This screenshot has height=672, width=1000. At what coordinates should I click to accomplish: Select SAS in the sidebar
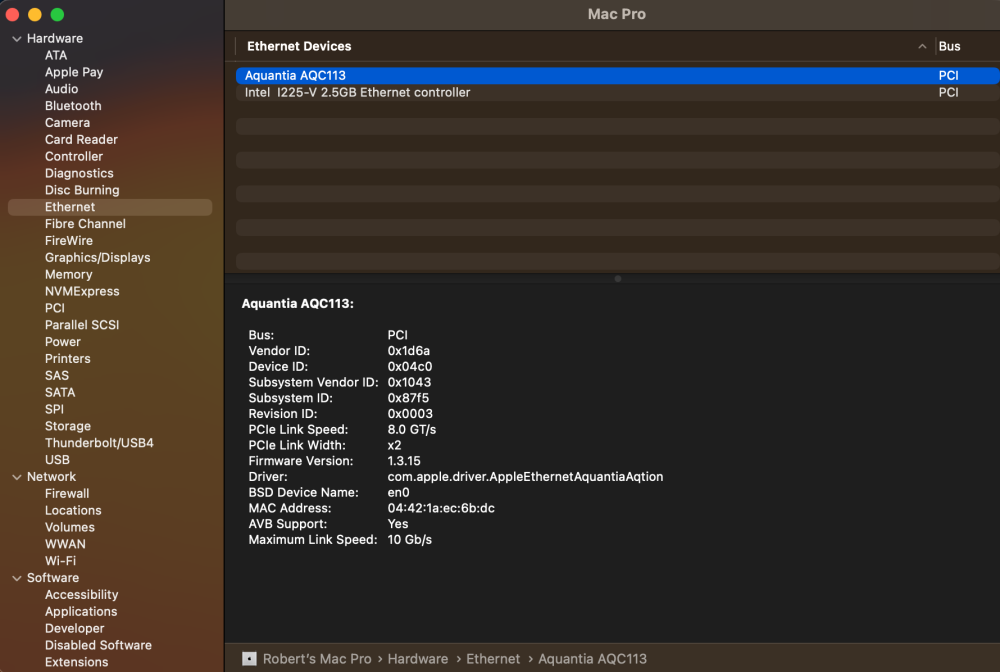pyautogui.click(x=57, y=376)
